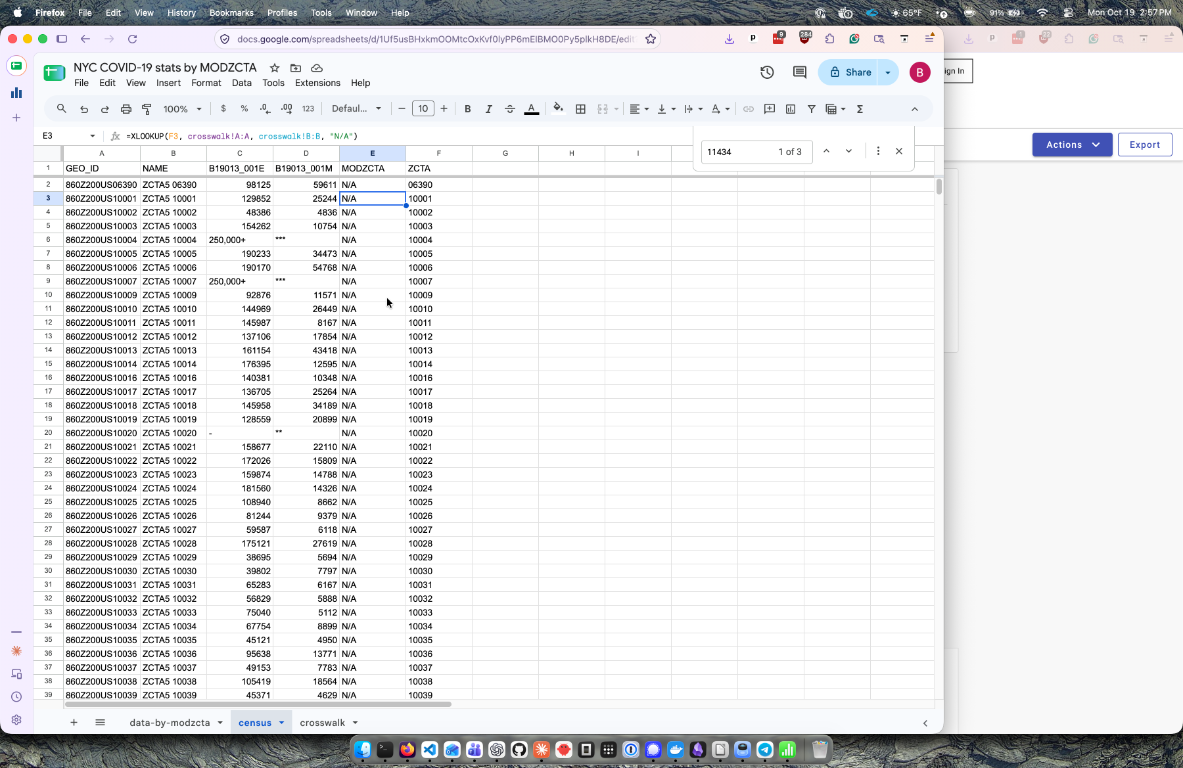Open the Borders tool
Screen dimensions: 1183x768
580,109
